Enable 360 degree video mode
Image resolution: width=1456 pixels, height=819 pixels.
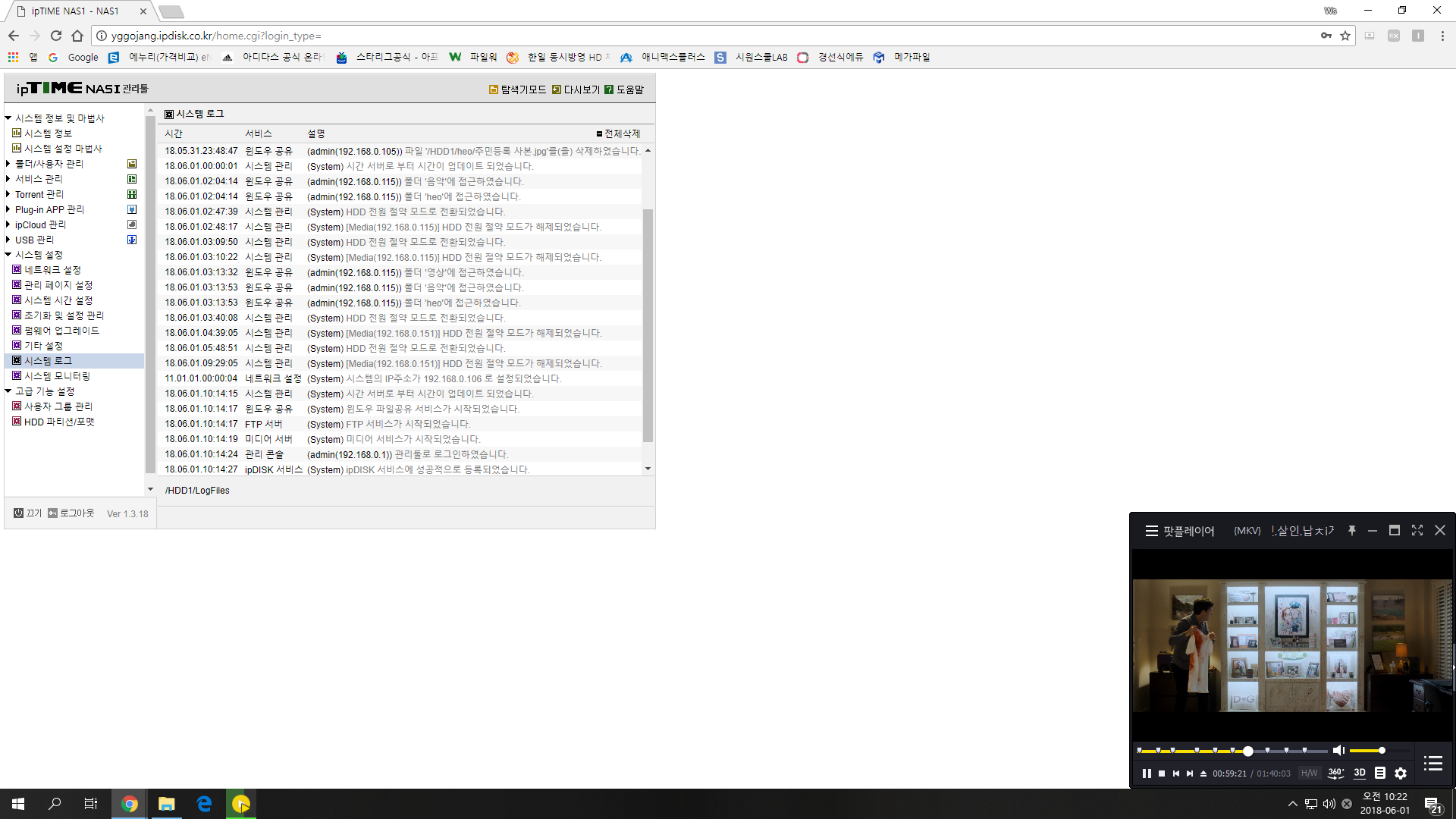tap(1336, 773)
